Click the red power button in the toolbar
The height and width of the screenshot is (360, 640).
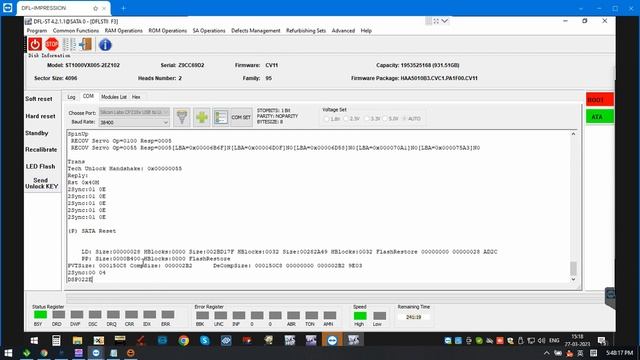35,44
